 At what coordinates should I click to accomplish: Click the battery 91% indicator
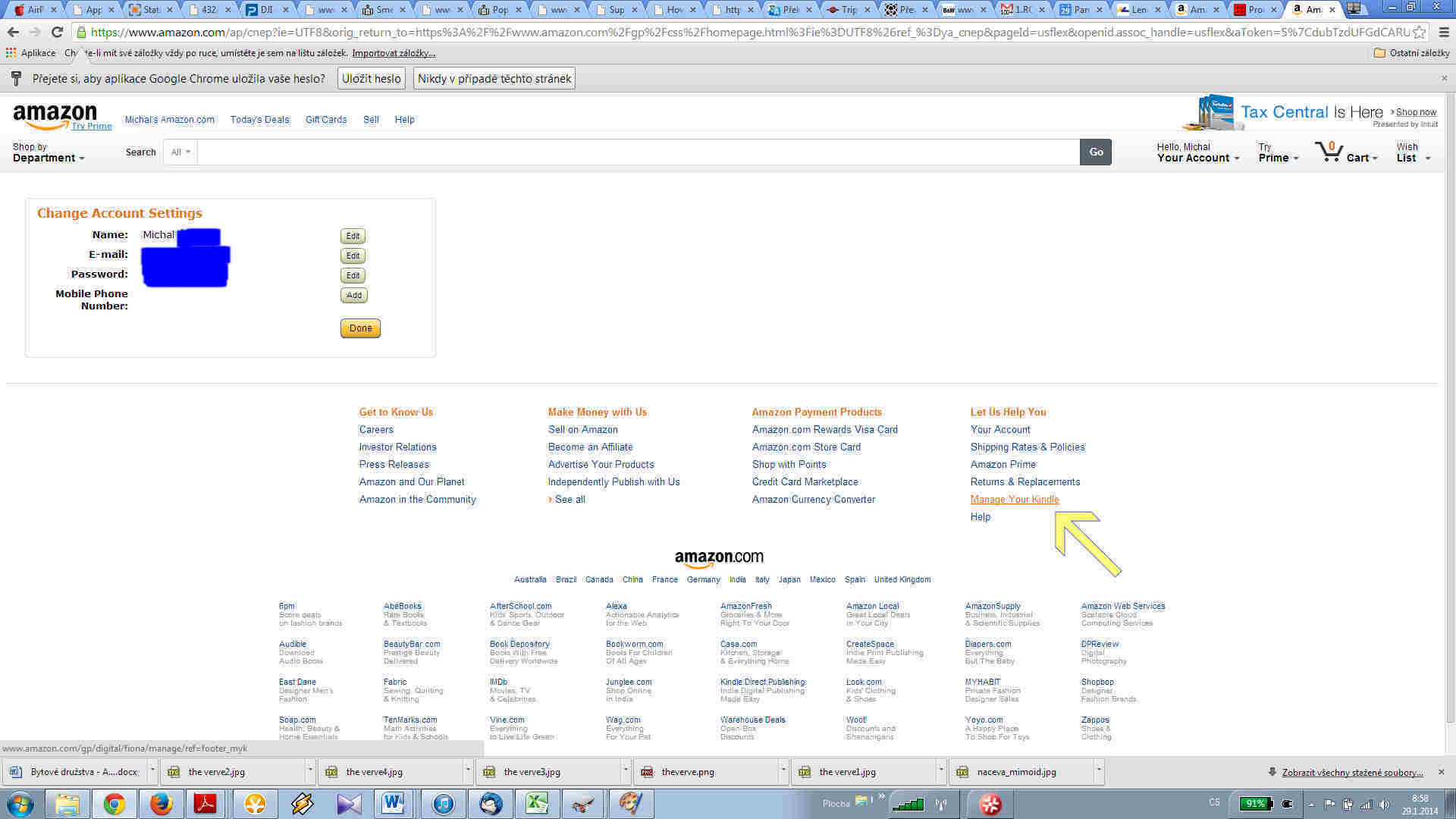pyautogui.click(x=1255, y=804)
